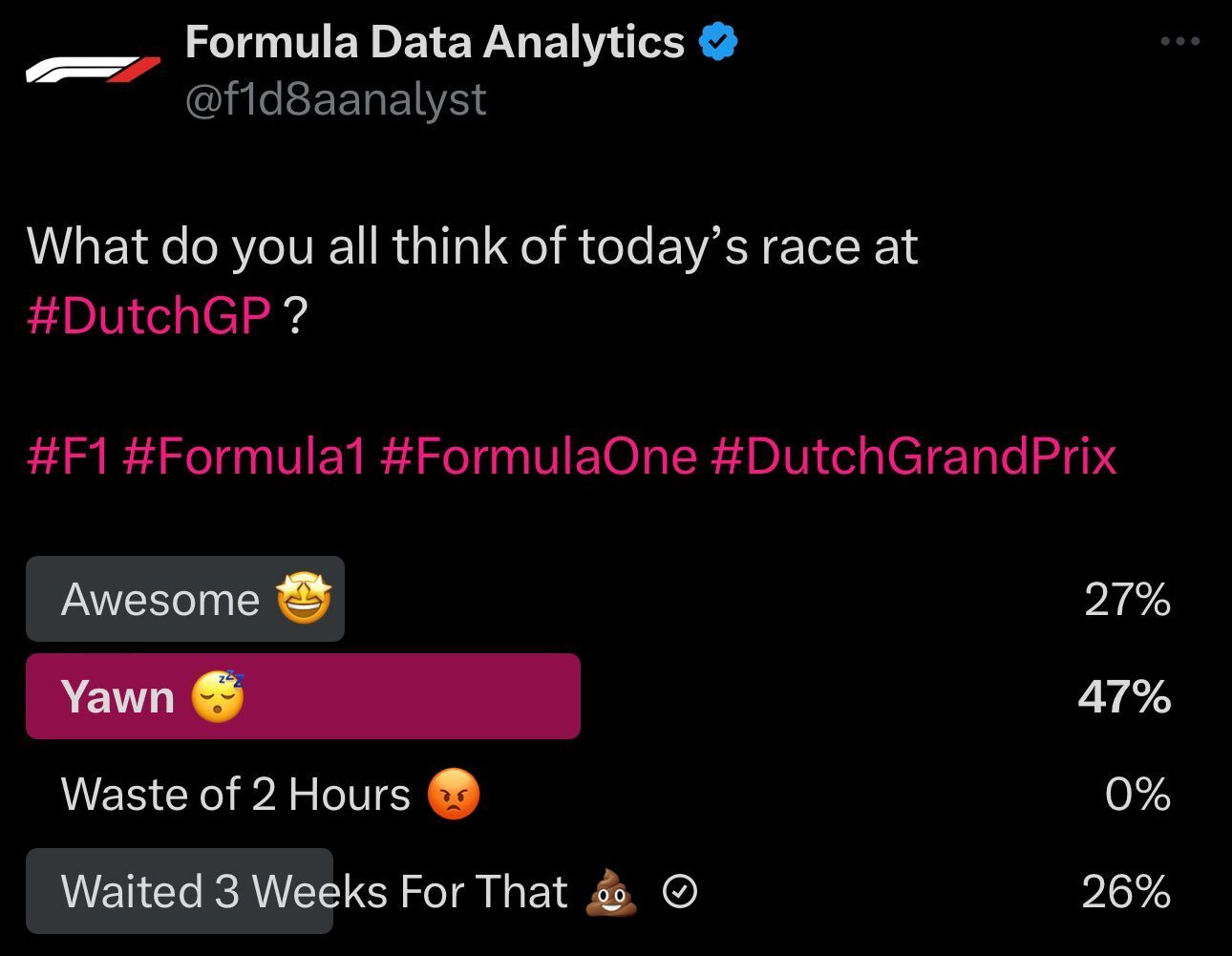Open the #FormulaOne hashtag link
This screenshot has height=956, width=1232.
(539, 455)
